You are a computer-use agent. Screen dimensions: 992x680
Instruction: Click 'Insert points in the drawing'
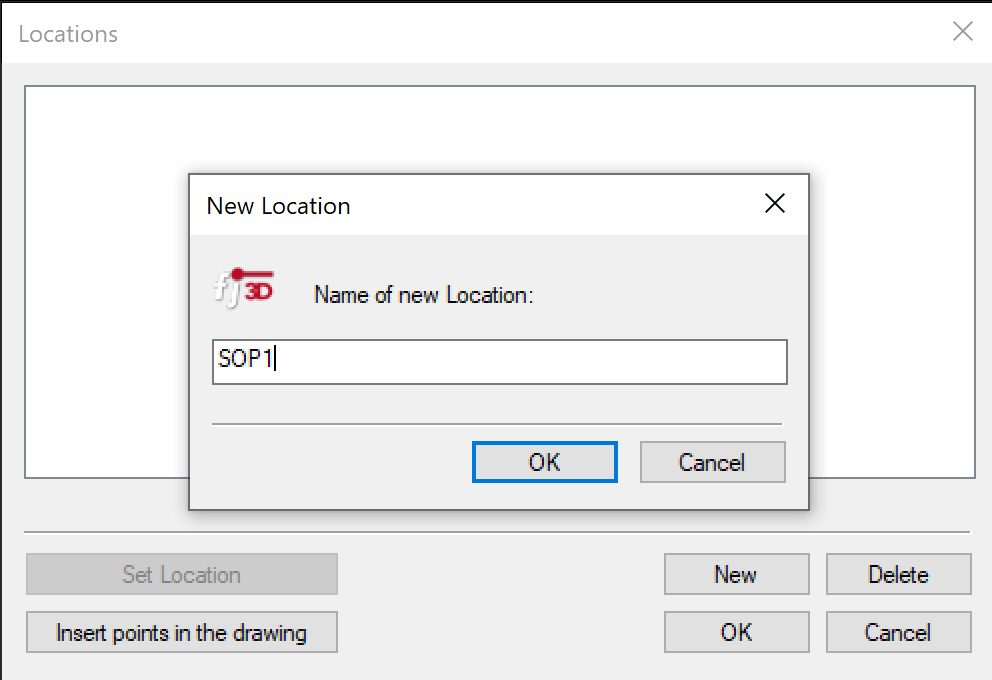tap(181, 632)
